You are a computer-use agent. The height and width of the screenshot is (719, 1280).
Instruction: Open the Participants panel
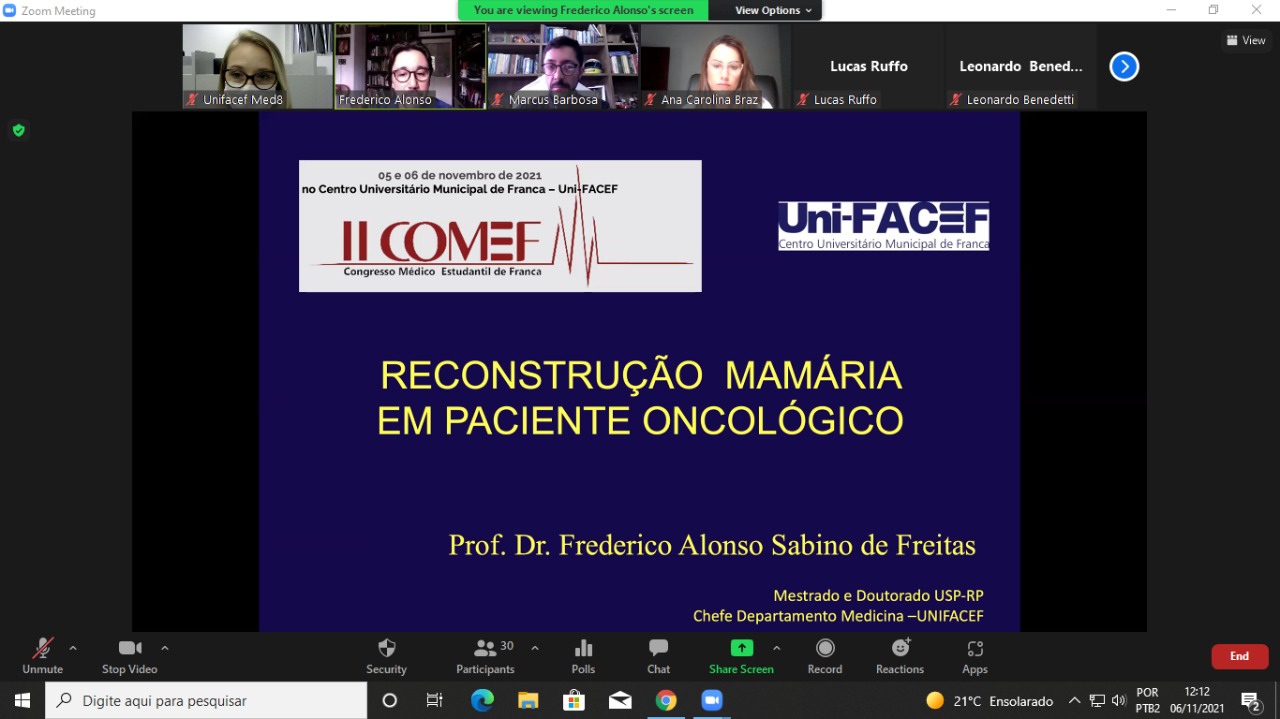tap(486, 657)
